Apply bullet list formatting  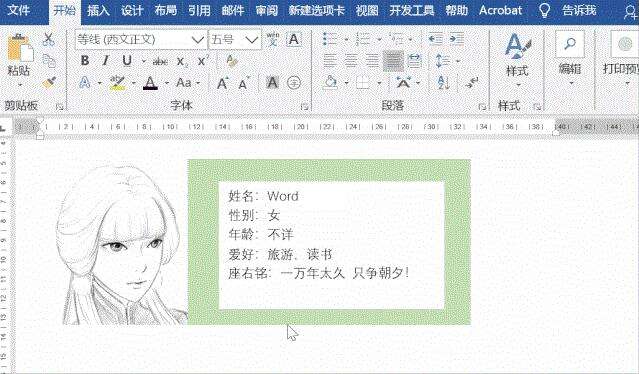tap(330, 39)
